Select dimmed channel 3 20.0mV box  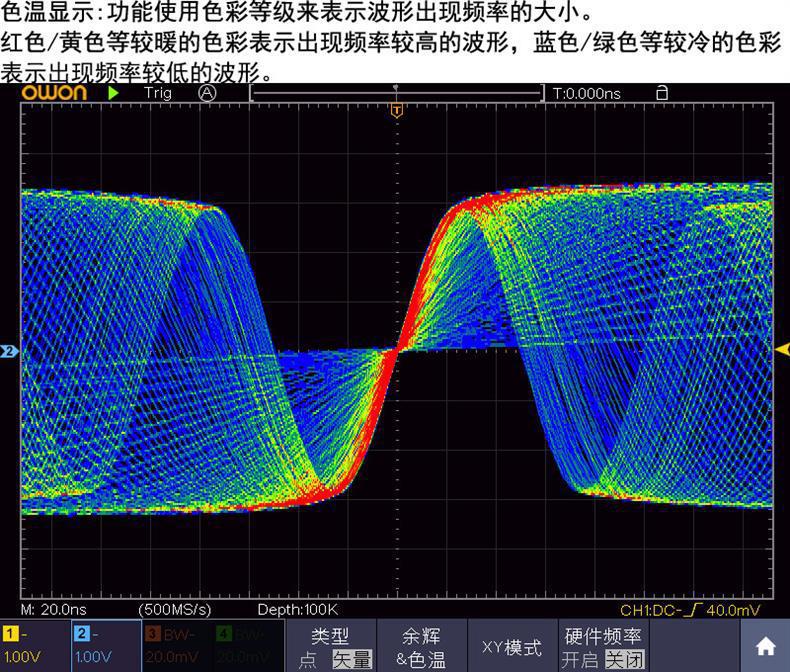pyautogui.click(x=177, y=646)
